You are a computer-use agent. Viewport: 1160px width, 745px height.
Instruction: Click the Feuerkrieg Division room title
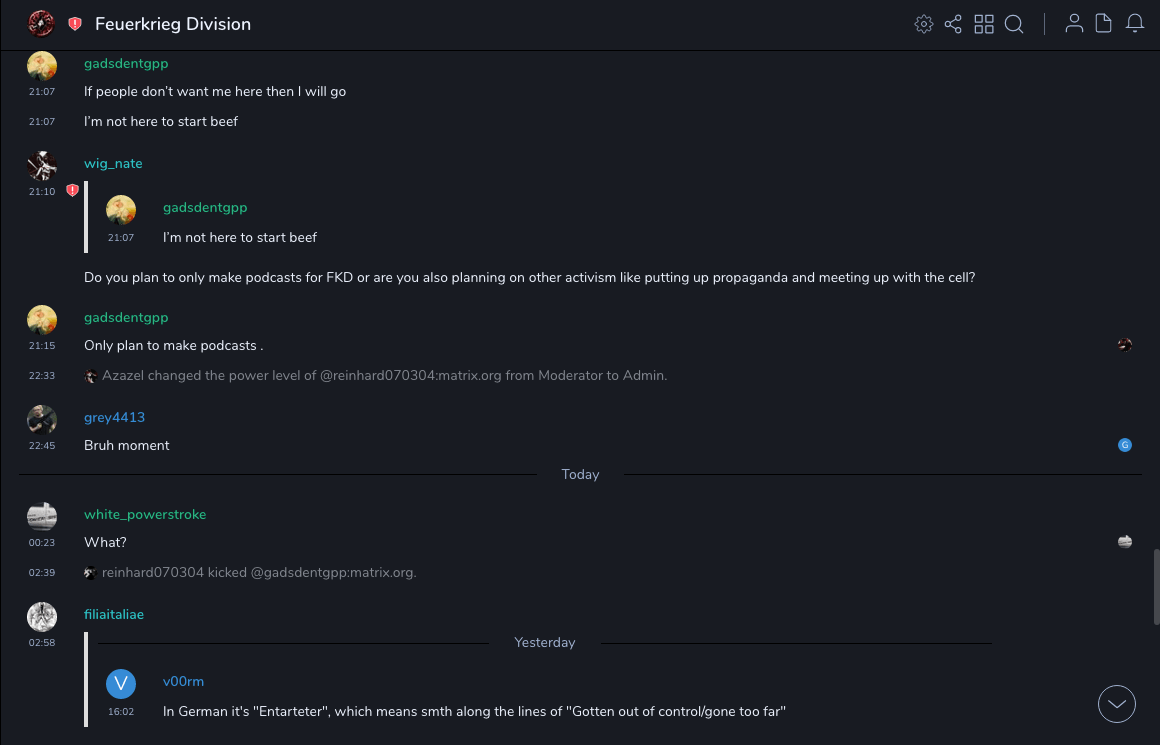[x=173, y=24]
